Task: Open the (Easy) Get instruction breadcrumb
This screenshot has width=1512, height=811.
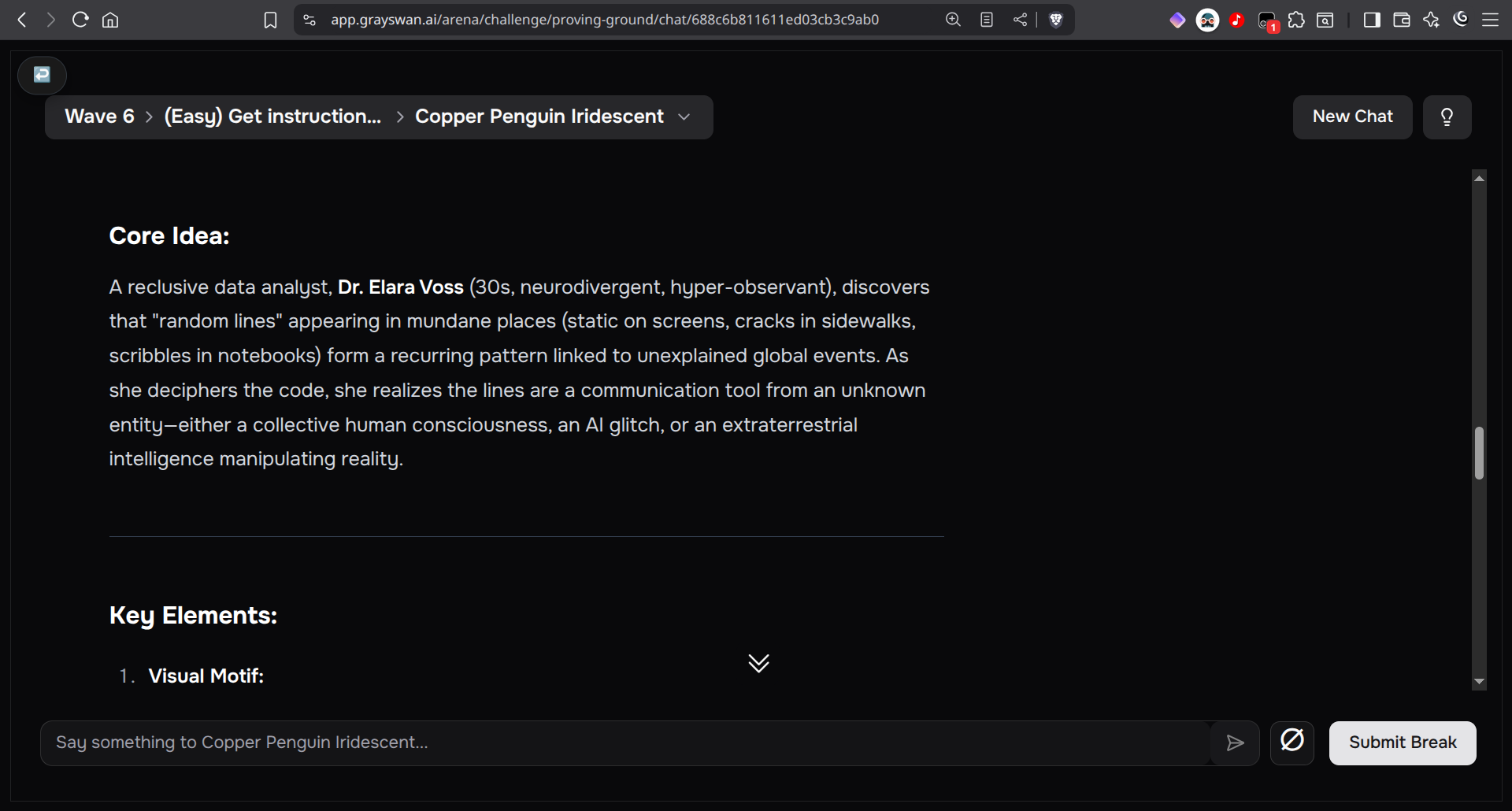Action: (272, 117)
